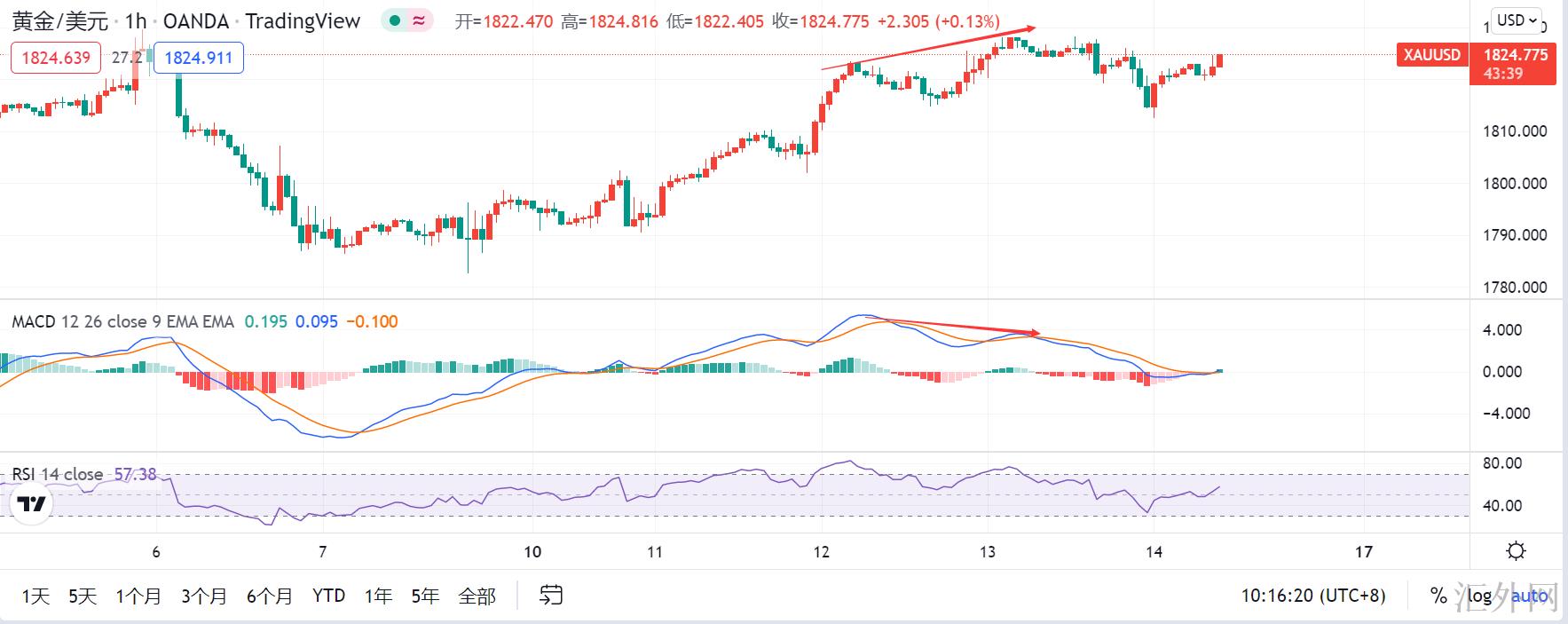The width and height of the screenshot is (1568, 624).
Task: Open chart settings gear icon
Action: click(x=1516, y=551)
